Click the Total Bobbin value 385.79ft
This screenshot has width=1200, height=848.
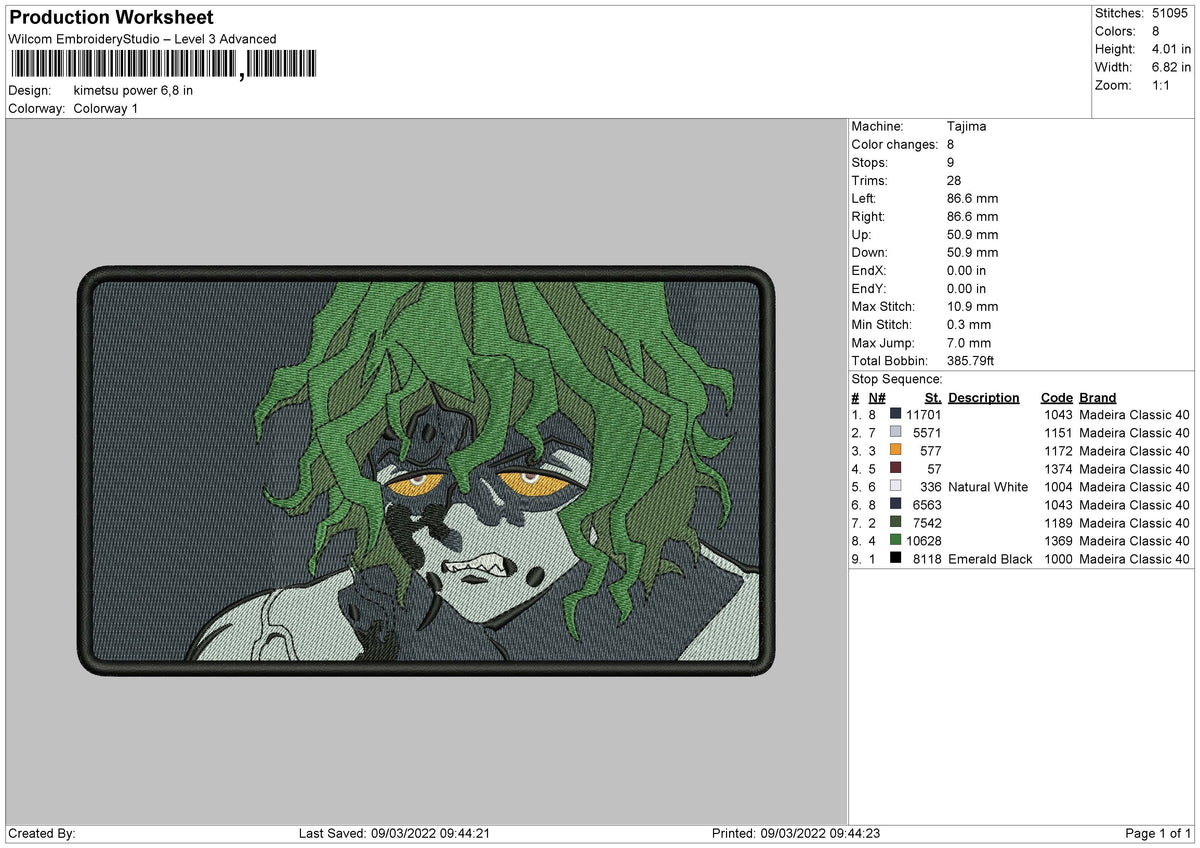coord(970,360)
